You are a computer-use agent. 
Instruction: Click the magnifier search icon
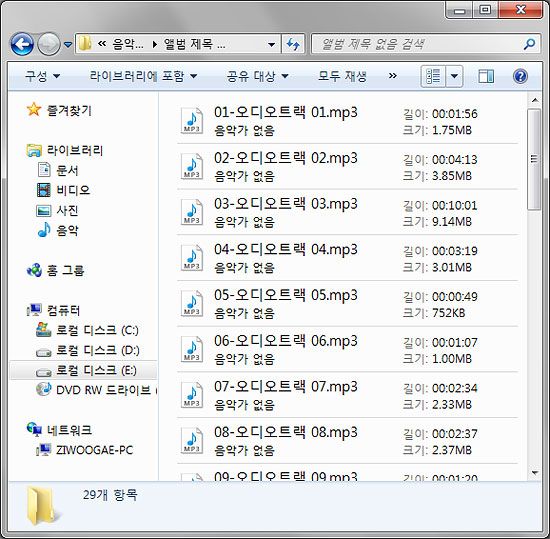(x=529, y=44)
